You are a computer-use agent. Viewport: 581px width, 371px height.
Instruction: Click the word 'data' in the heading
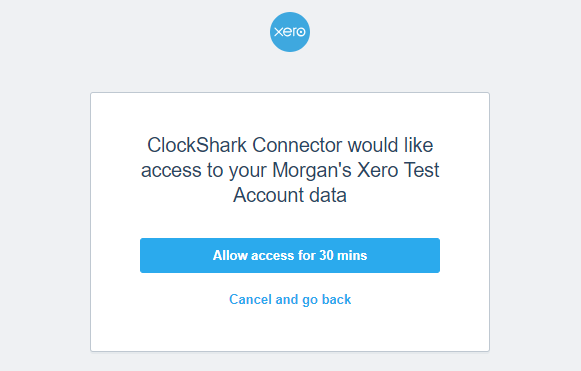328,195
